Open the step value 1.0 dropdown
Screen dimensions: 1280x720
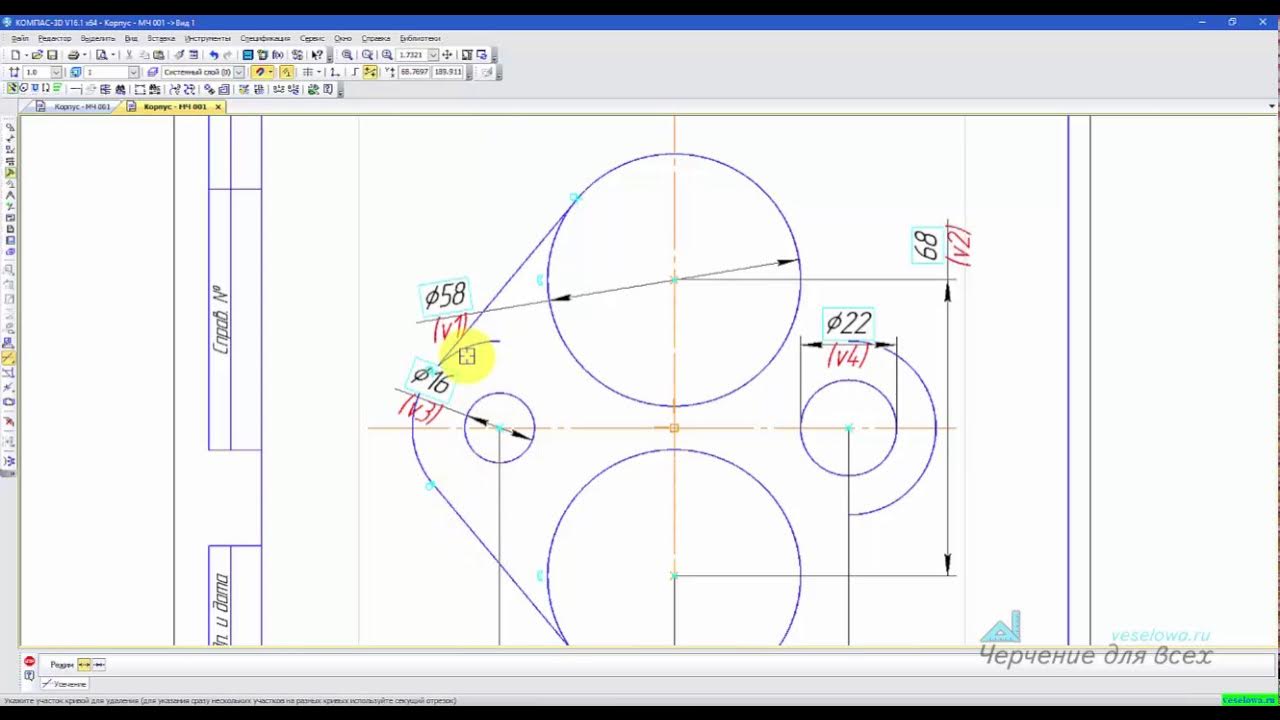point(57,72)
